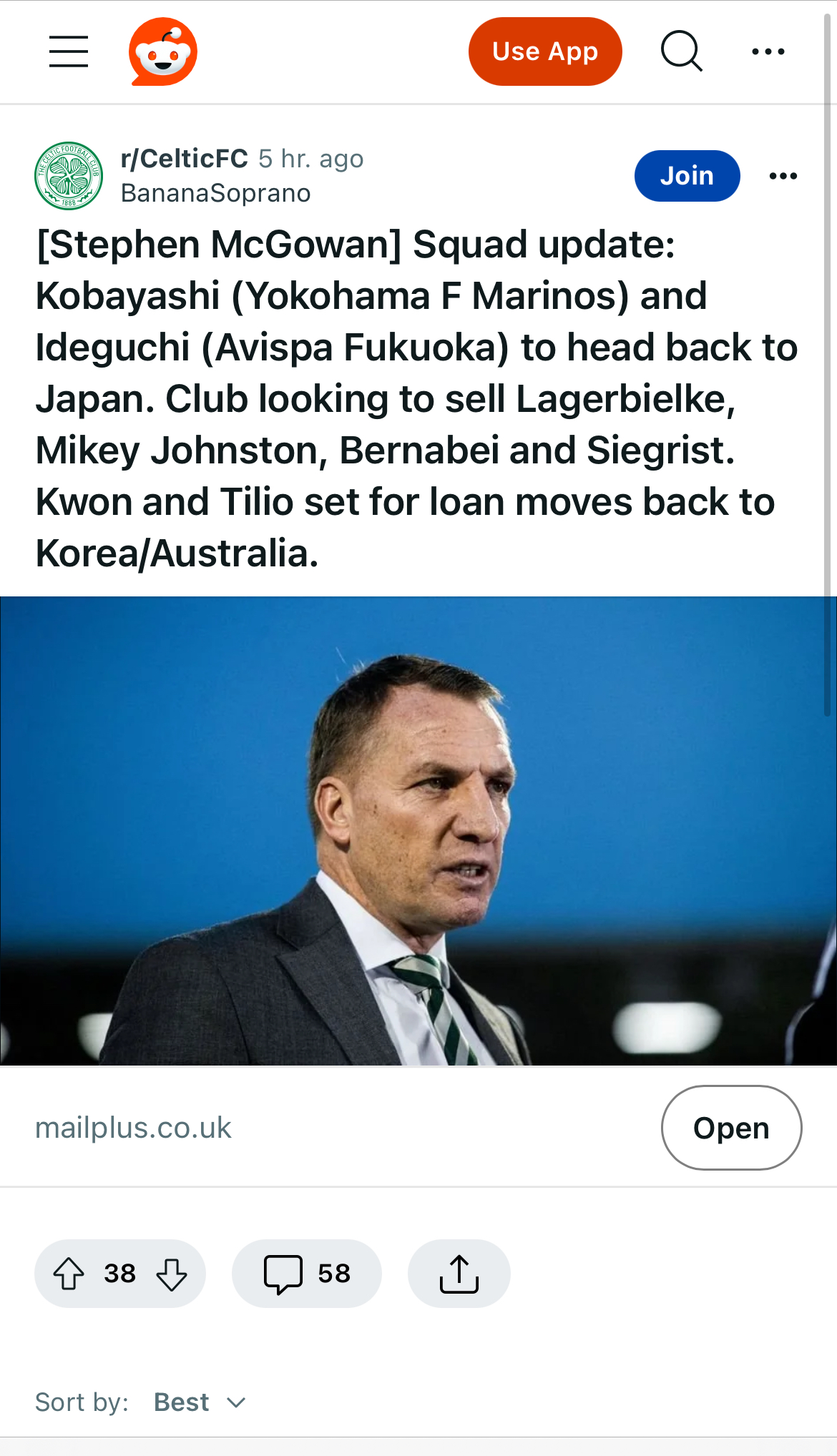The image size is (837, 1456).
Task: Open BananaSoprano's user profile
Action: click(x=215, y=193)
